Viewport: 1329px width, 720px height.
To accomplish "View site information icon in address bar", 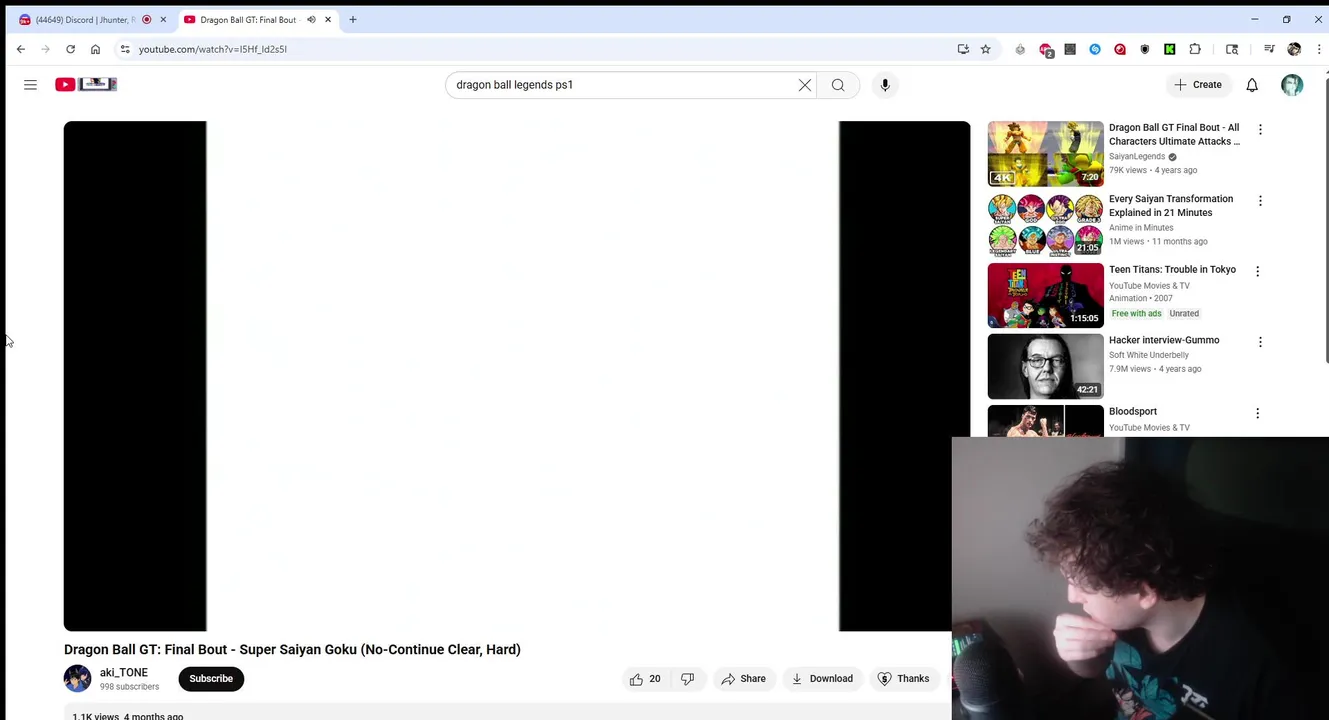I will click(x=125, y=49).
